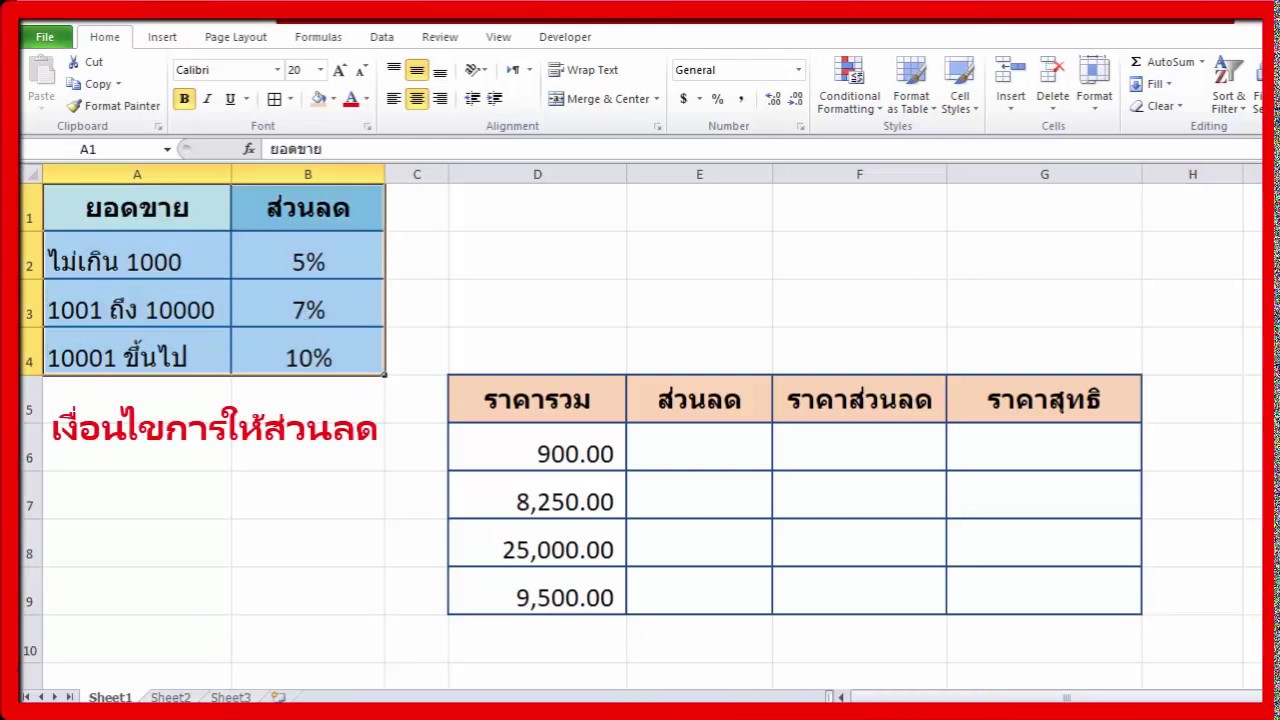Activate the Format Painter brush
This screenshot has width=1280, height=720.
(113, 106)
